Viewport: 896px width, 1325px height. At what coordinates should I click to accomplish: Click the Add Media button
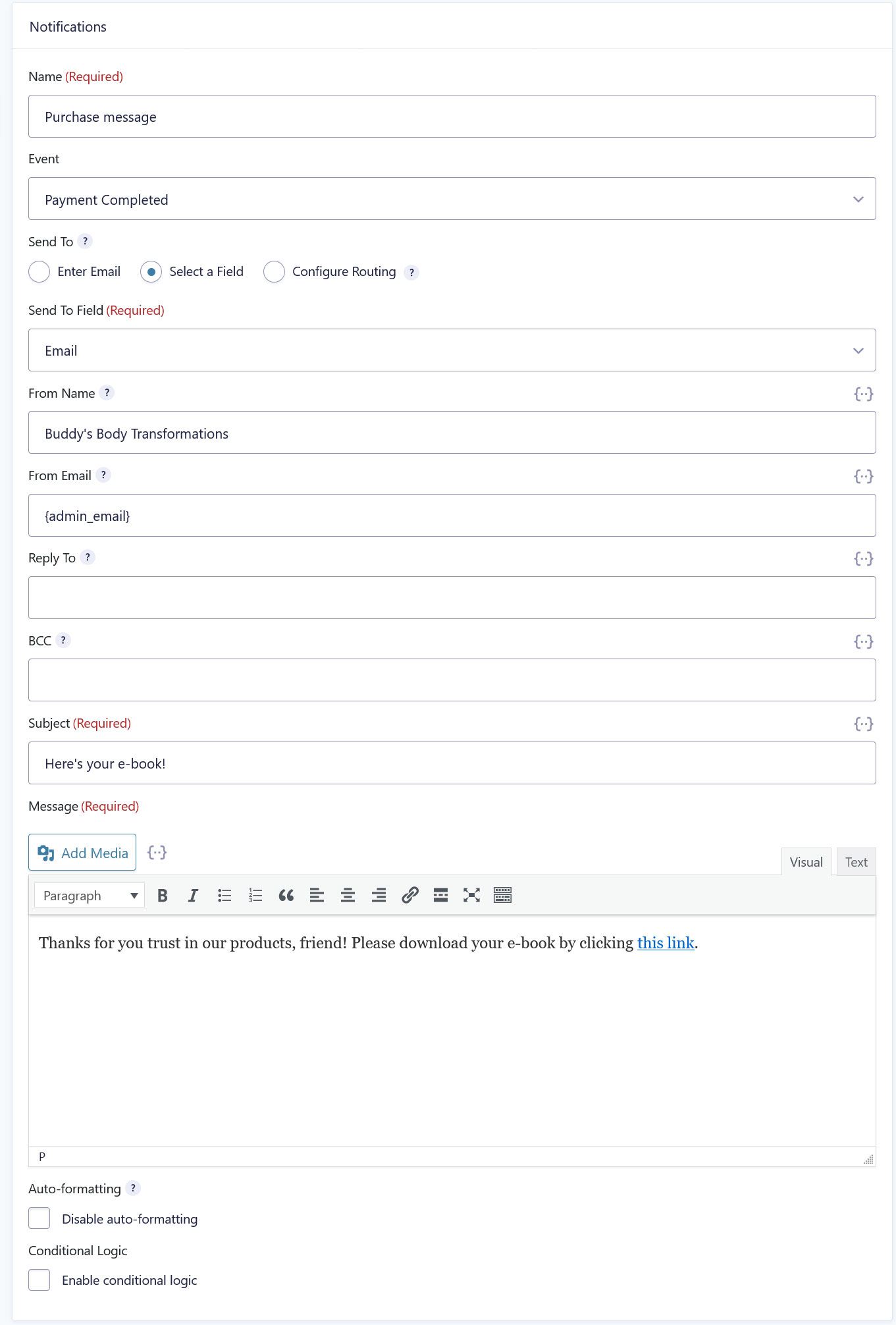coord(82,852)
